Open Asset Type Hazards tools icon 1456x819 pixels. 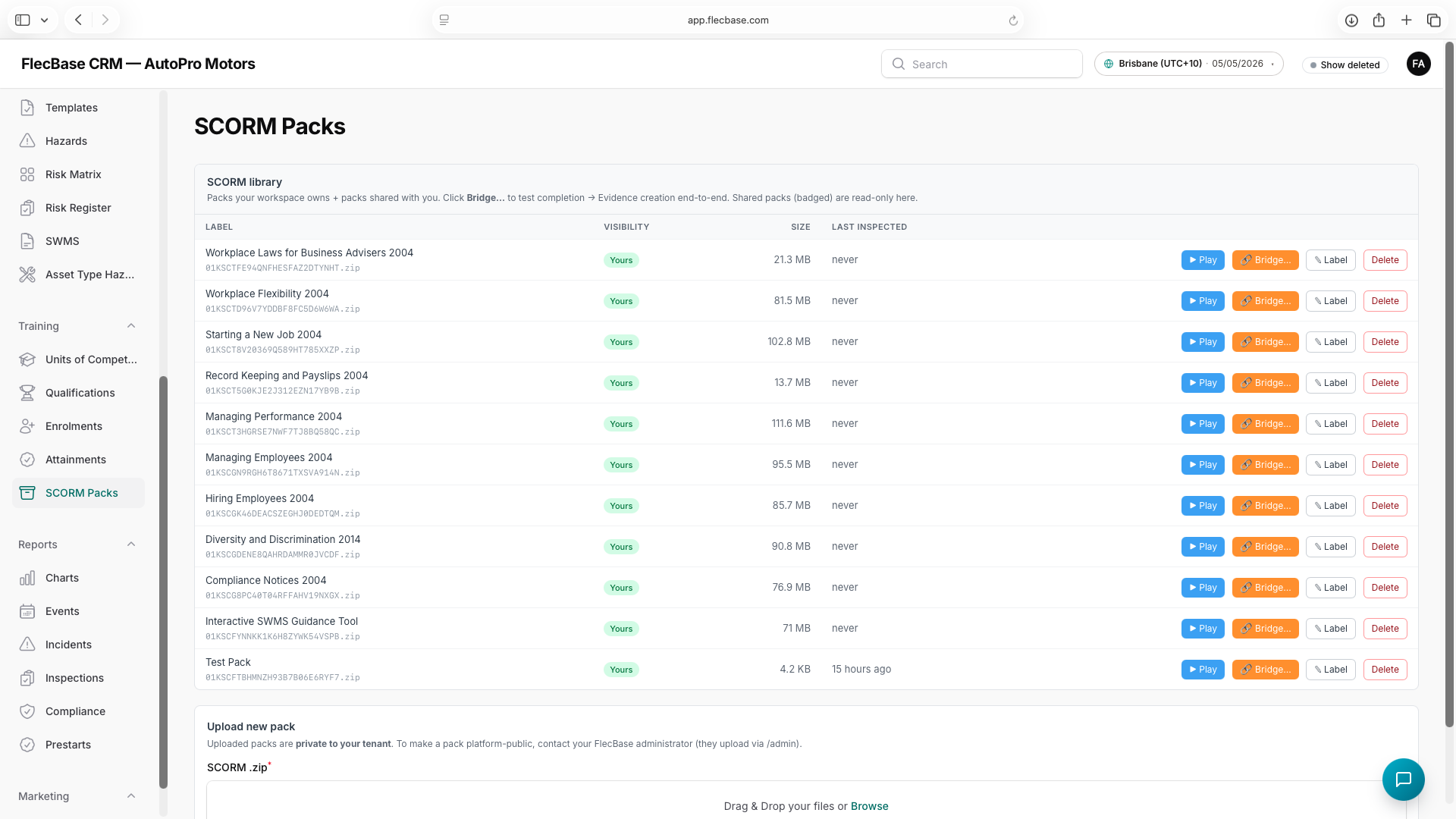pos(27,275)
